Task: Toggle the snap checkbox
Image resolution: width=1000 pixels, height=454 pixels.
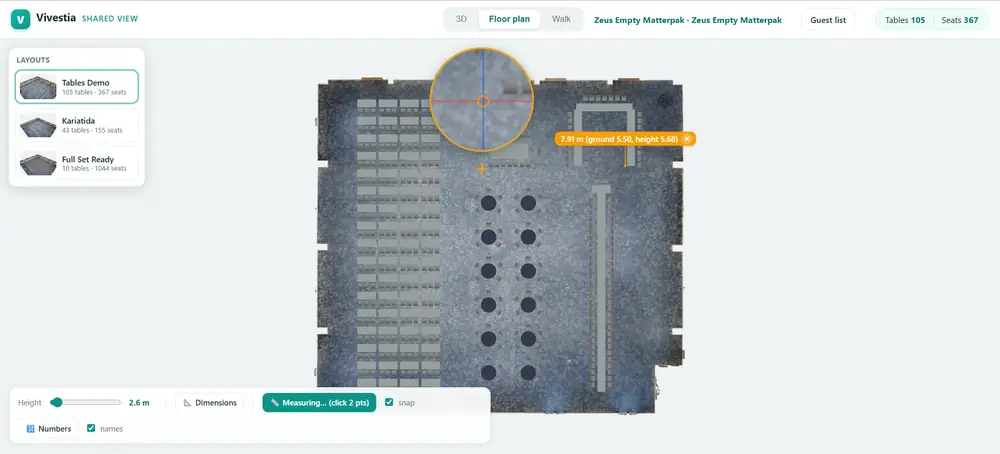Action: (x=390, y=402)
